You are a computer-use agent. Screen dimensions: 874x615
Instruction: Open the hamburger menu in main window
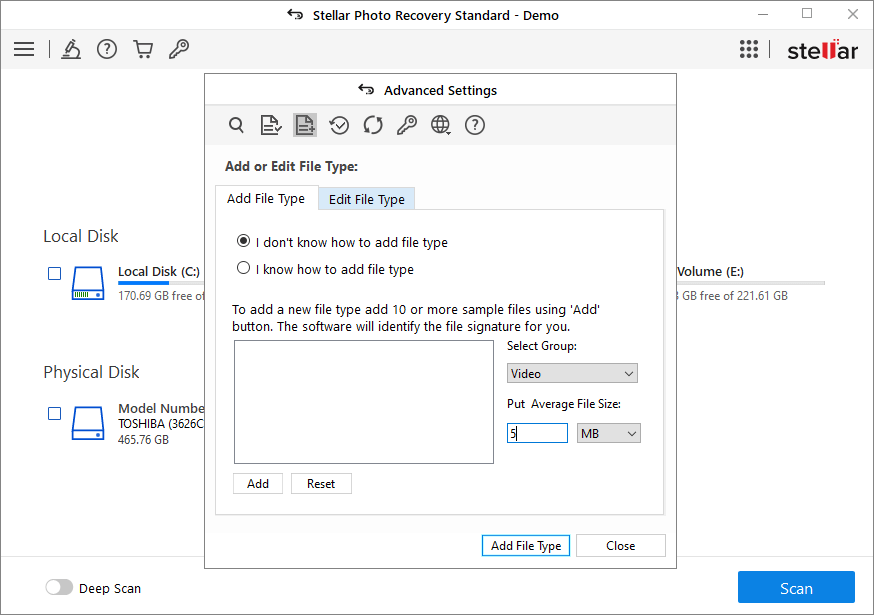tap(24, 49)
